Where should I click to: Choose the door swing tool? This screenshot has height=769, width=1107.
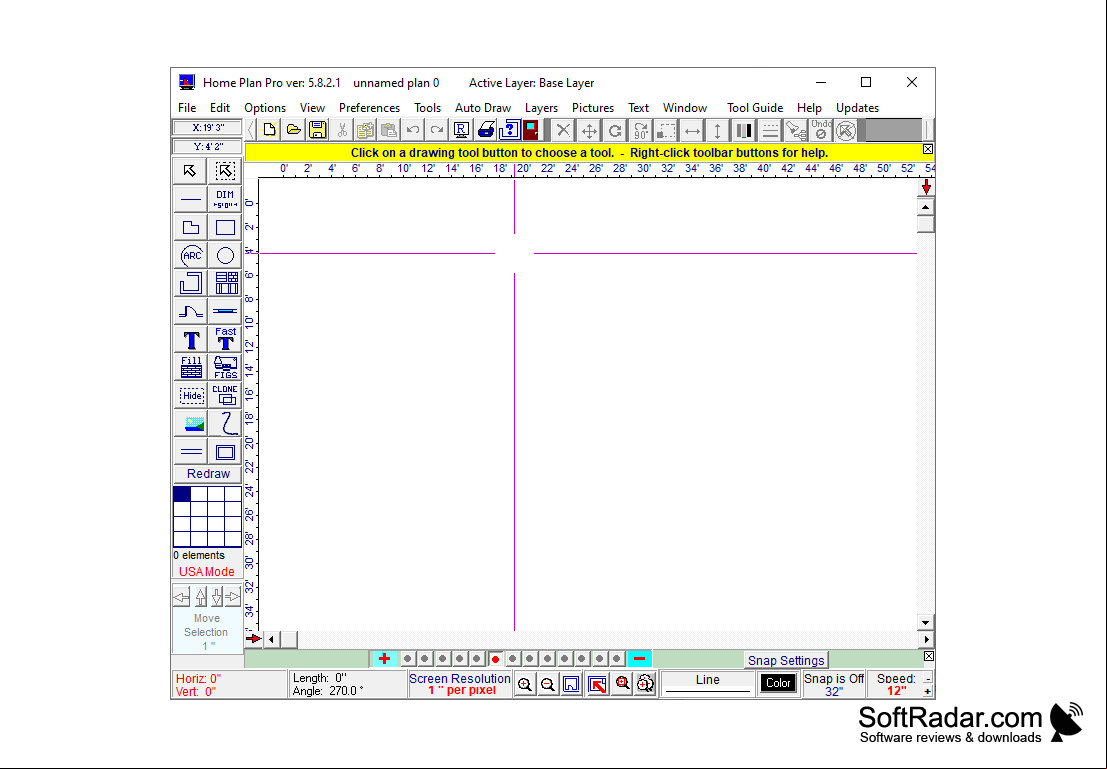click(x=190, y=311)
